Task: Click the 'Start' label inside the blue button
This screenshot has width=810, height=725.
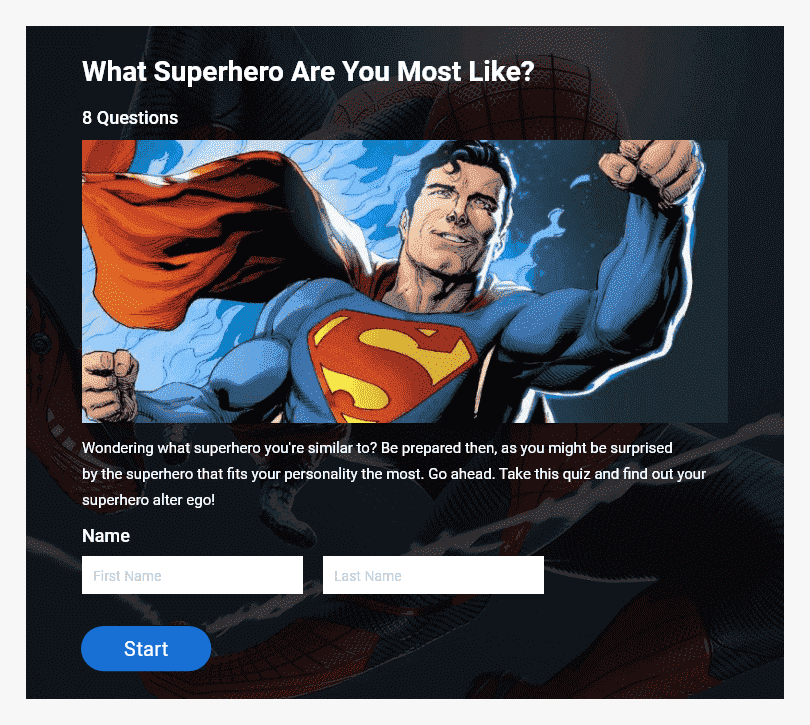Action: (x=146, y=649)
